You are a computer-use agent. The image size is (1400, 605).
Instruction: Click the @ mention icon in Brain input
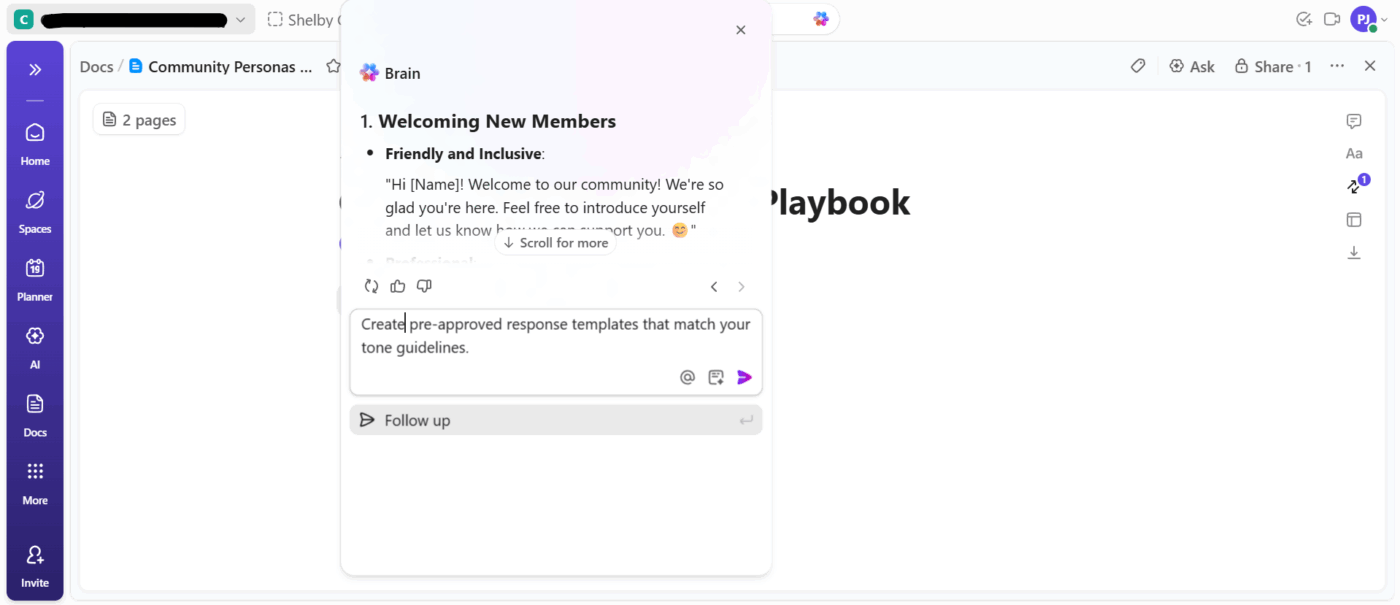pos(687,377)
